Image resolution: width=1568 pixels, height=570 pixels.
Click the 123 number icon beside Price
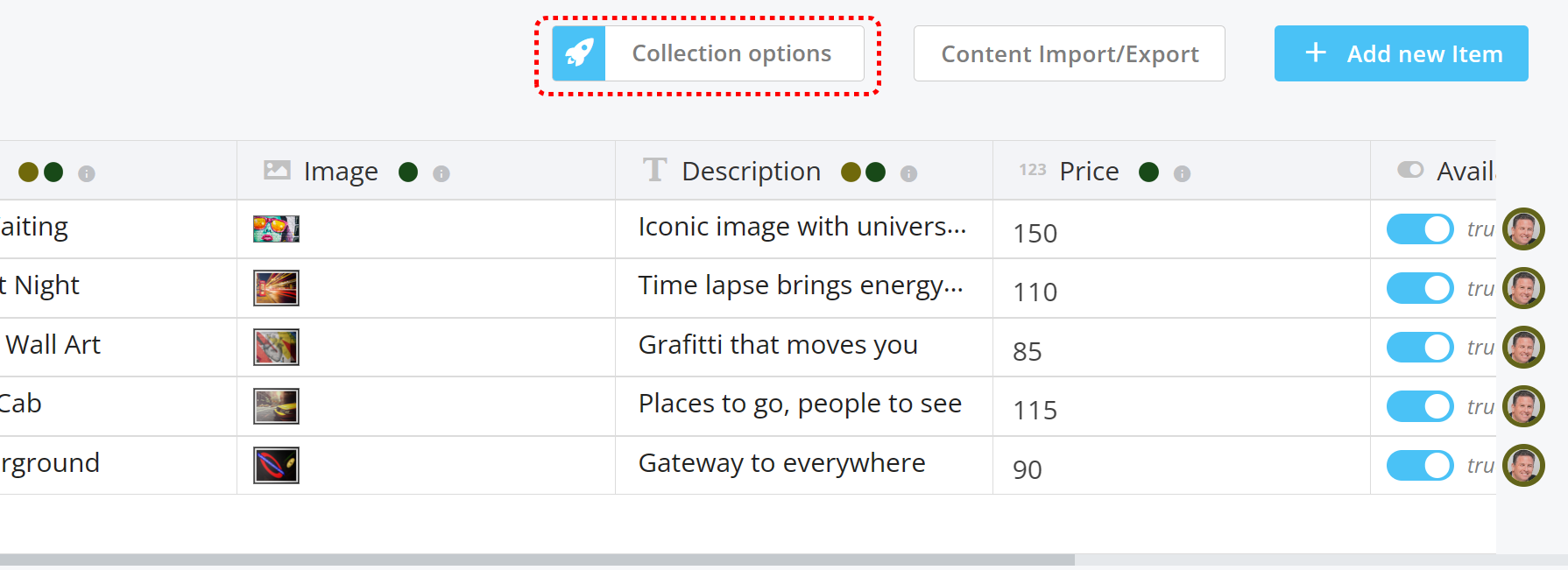coord(1032,170)
